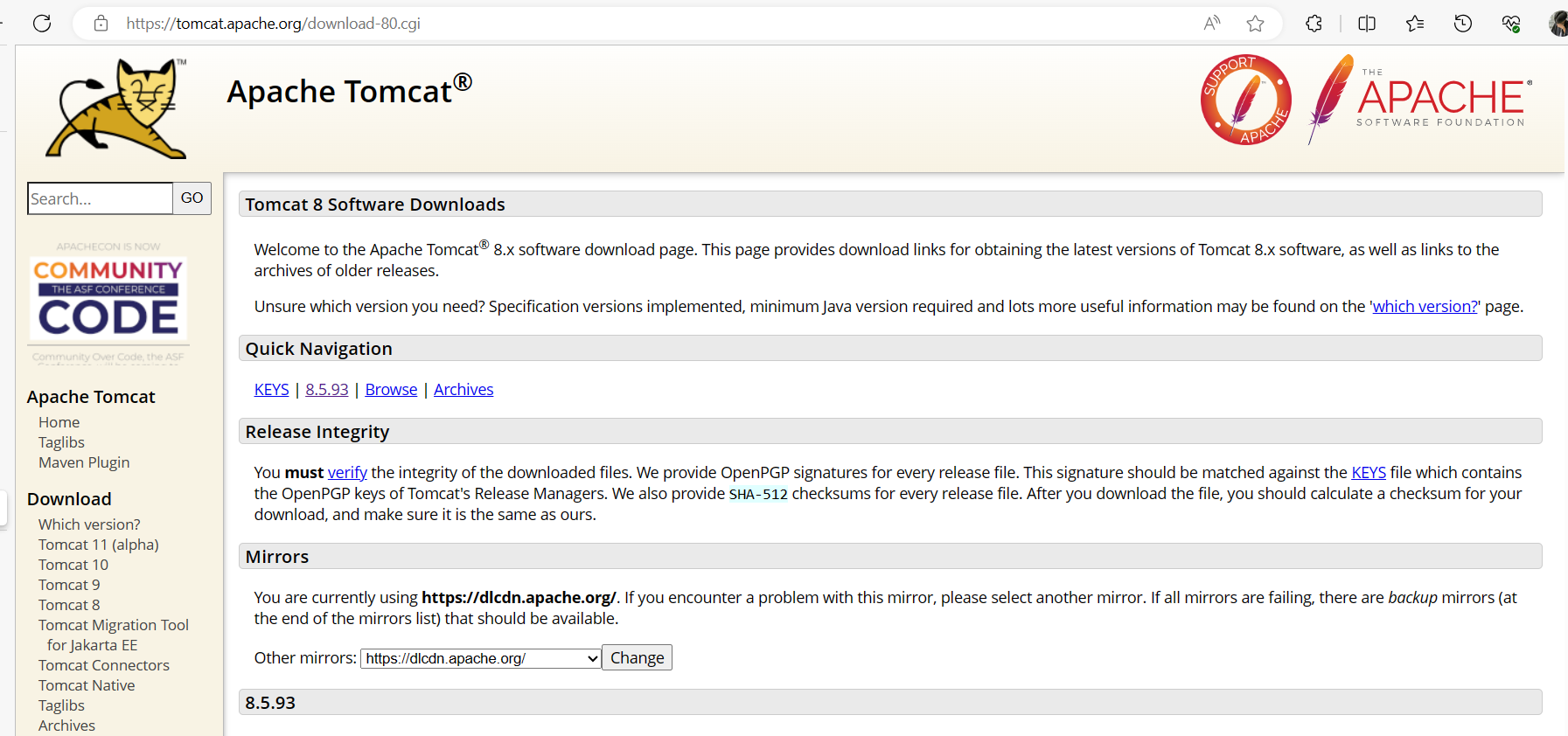
Task: Open the Favorites list icon
Action: click(1415, 24)
